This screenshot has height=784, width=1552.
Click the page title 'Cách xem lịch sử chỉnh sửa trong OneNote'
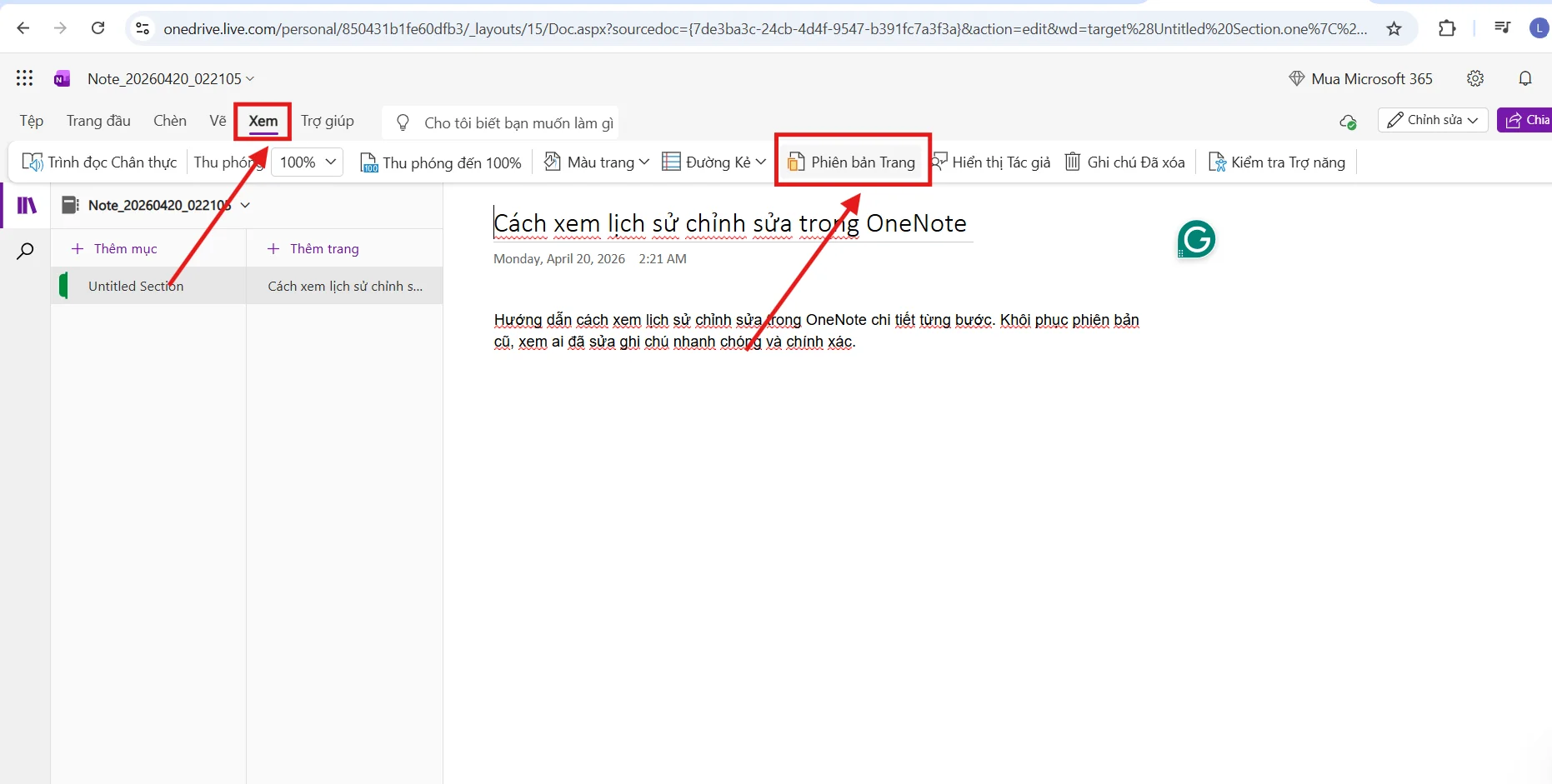730,223
